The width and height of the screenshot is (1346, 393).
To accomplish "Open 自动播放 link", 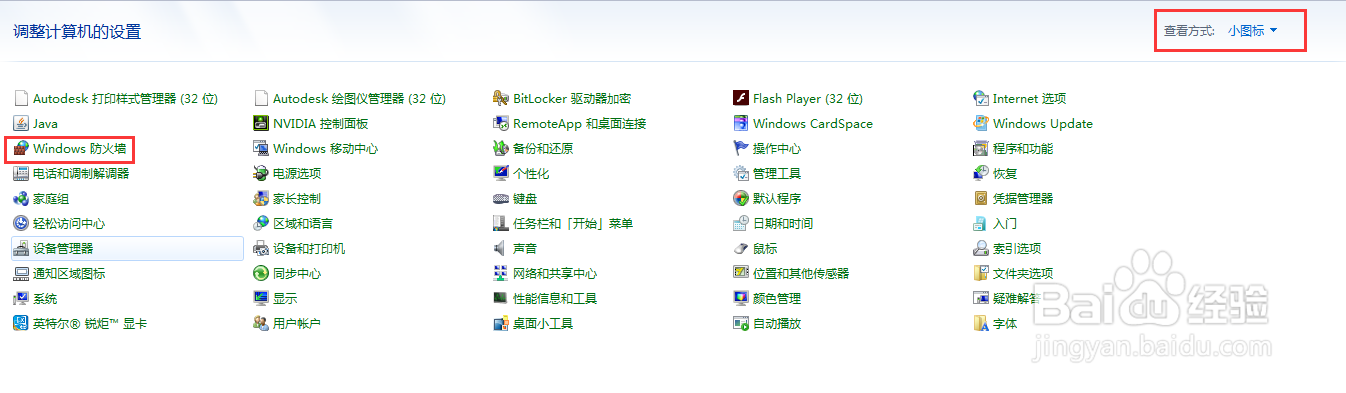I will click(777, 324).
